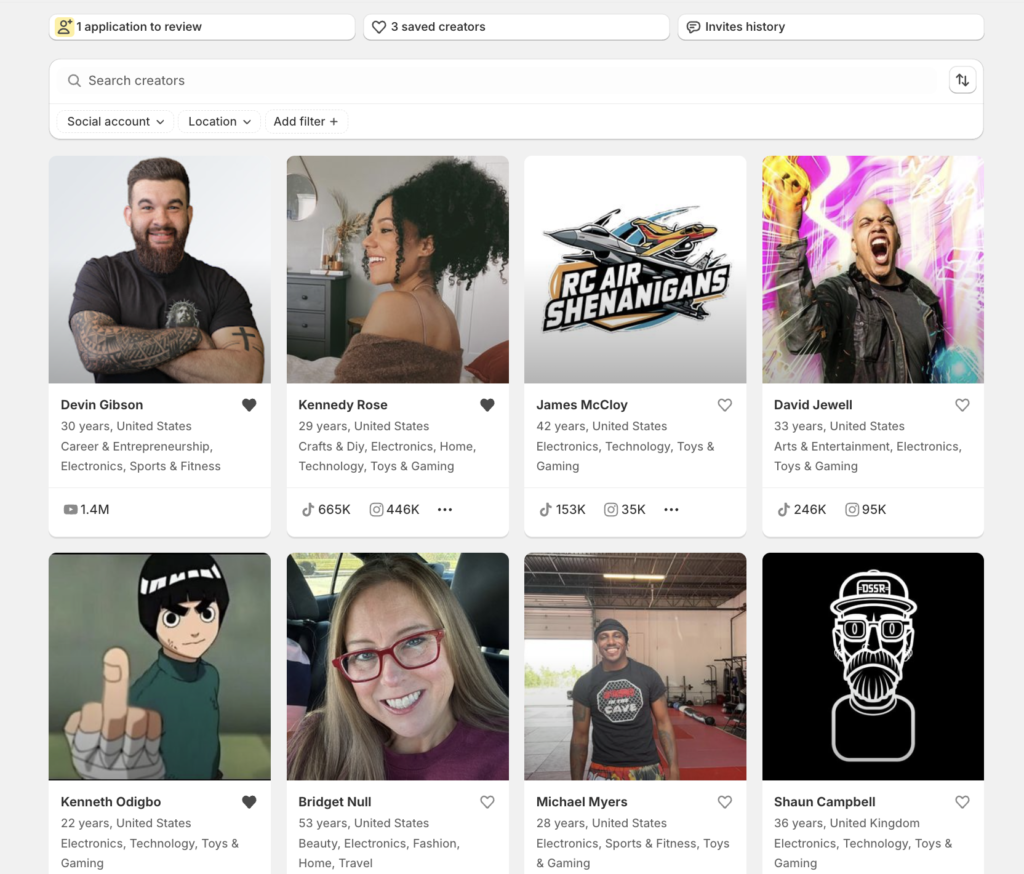The width and height of the screenshot is (1024, 874).
Task: Save Shaun Campbell with the heart toggle
Action: 962,801
